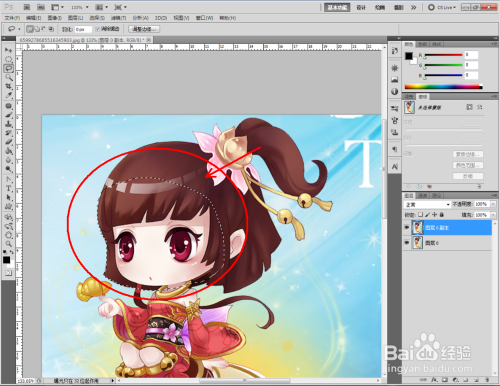Select the History Brush tool

pos(8,133)
